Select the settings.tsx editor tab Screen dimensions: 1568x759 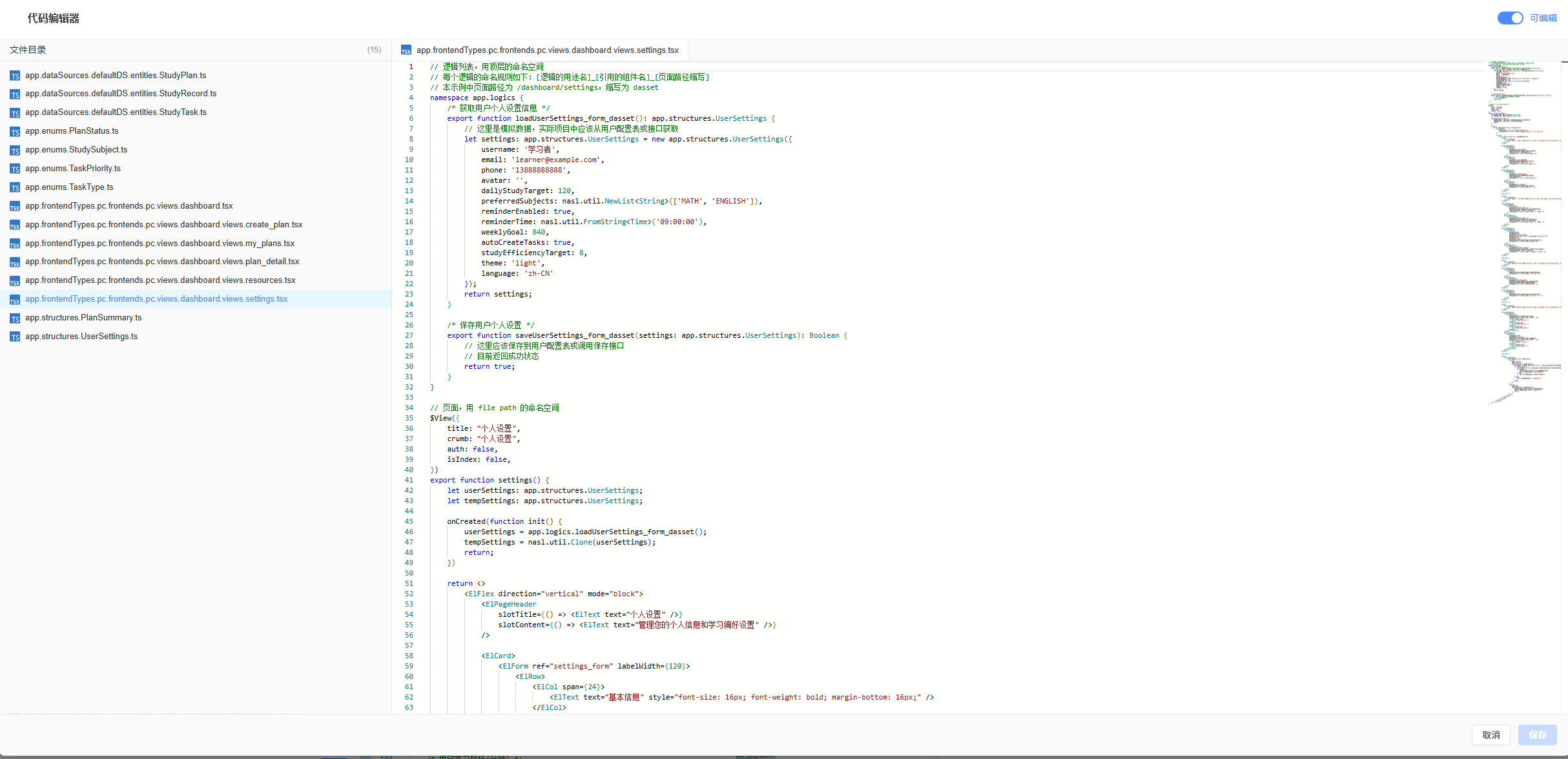(546, 50)
